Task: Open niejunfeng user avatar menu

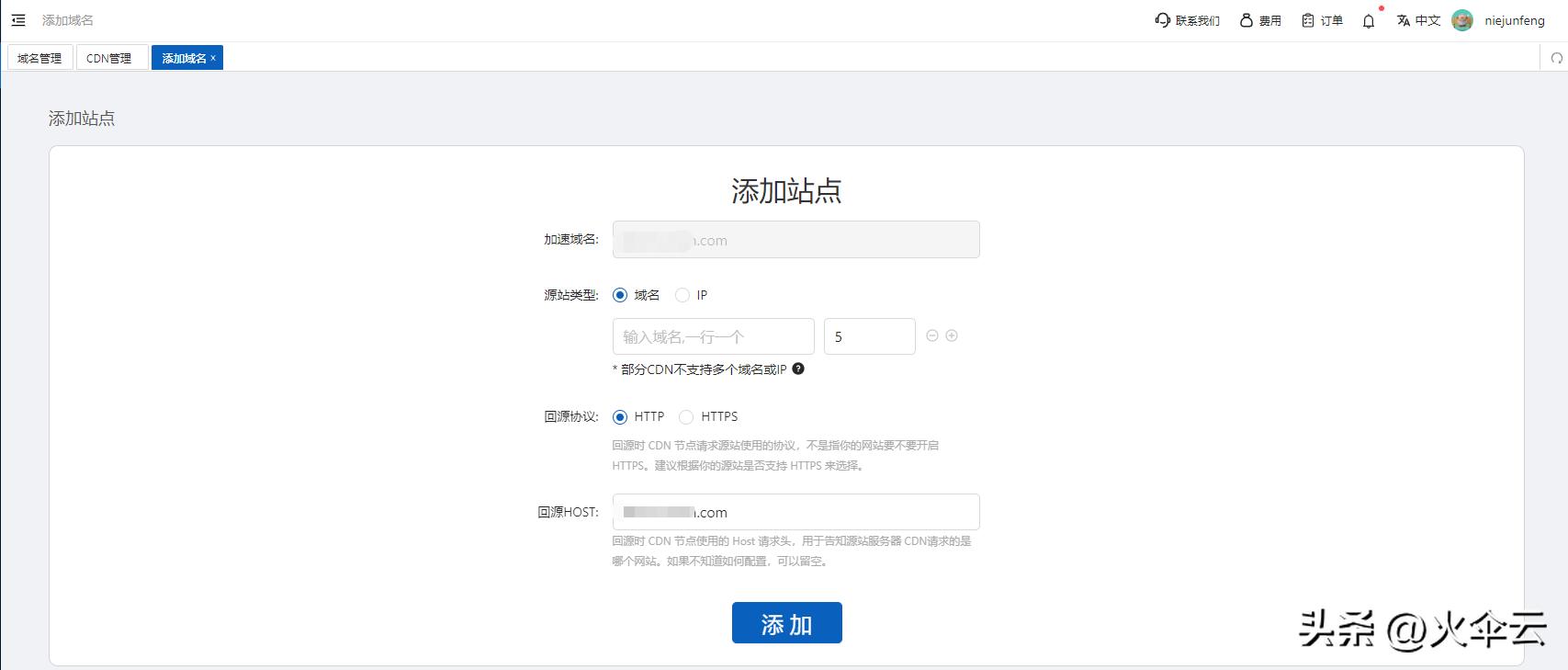Action: point(1462,20)
